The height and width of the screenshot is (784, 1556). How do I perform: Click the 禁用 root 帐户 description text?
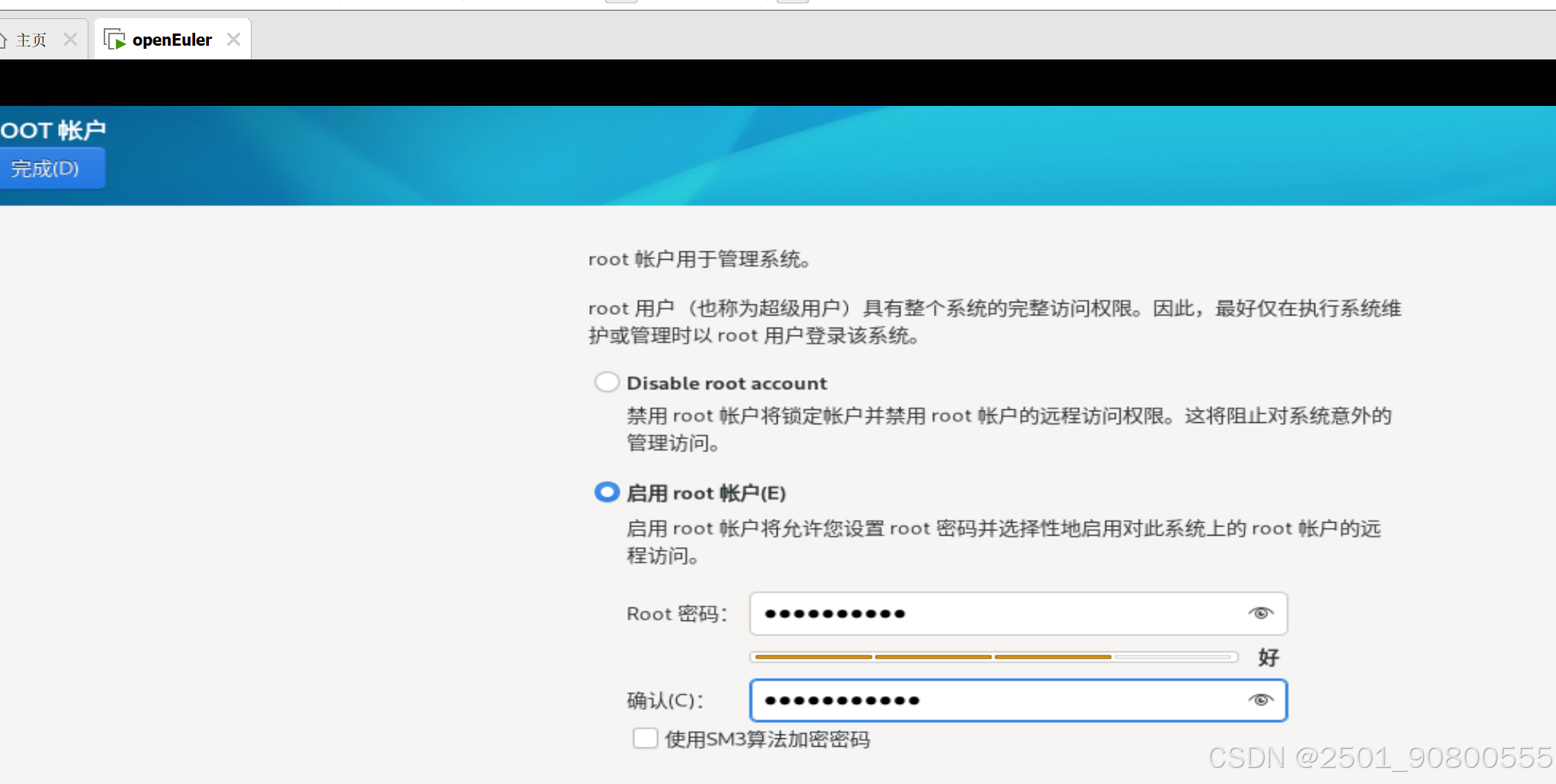(1006, 429)
